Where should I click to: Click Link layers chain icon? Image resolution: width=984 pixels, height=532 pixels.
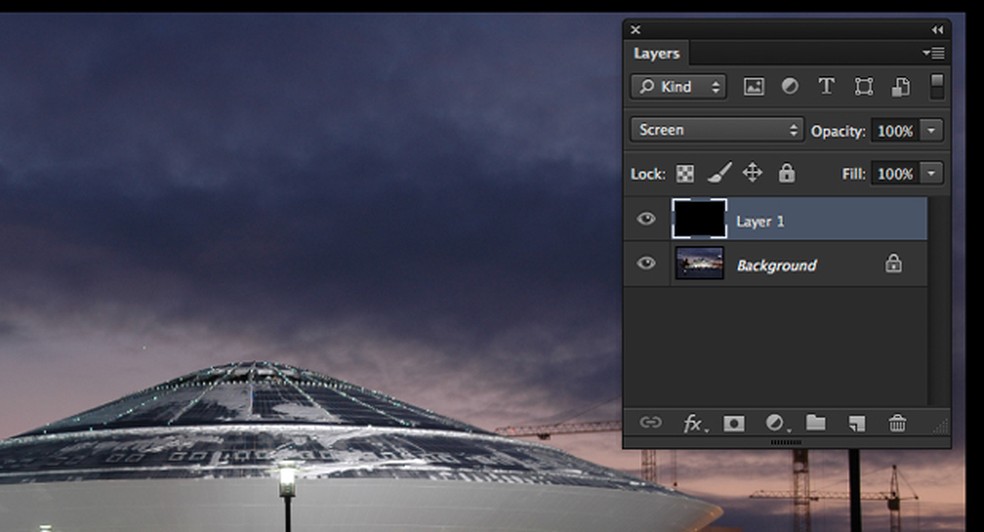tap(650, 423)
